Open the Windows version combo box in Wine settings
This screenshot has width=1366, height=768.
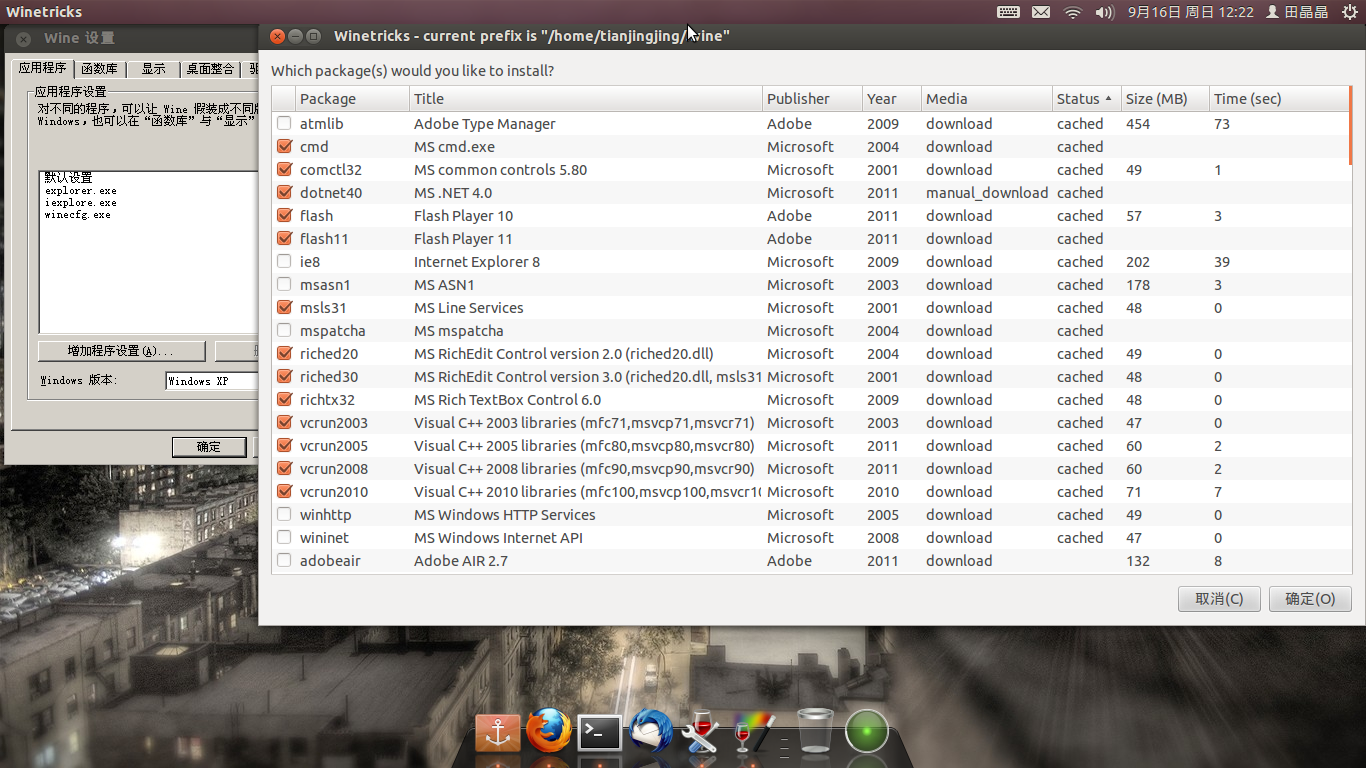coord(212,381)
